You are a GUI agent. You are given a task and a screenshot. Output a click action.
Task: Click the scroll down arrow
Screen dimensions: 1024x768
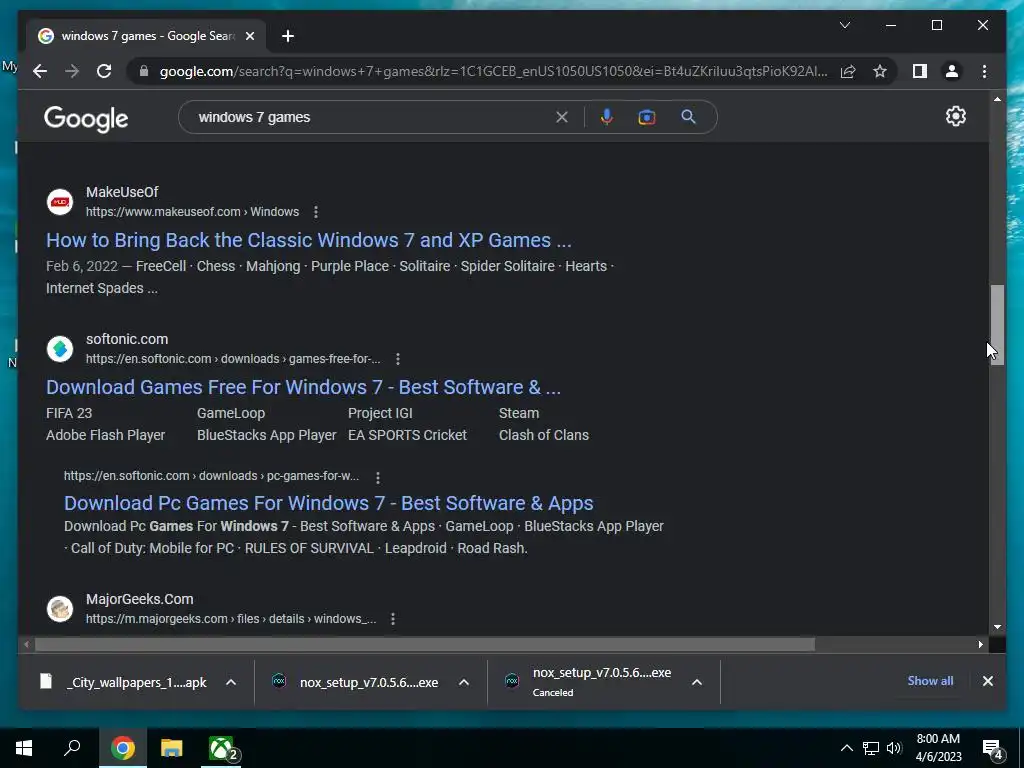click(997, 627)
